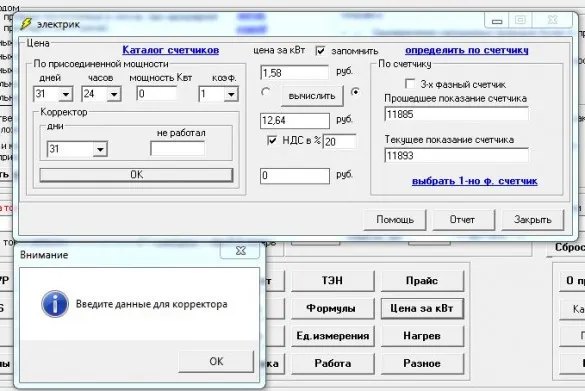Click the lightning bolt icon in электрик title bar

pos(26,24)
